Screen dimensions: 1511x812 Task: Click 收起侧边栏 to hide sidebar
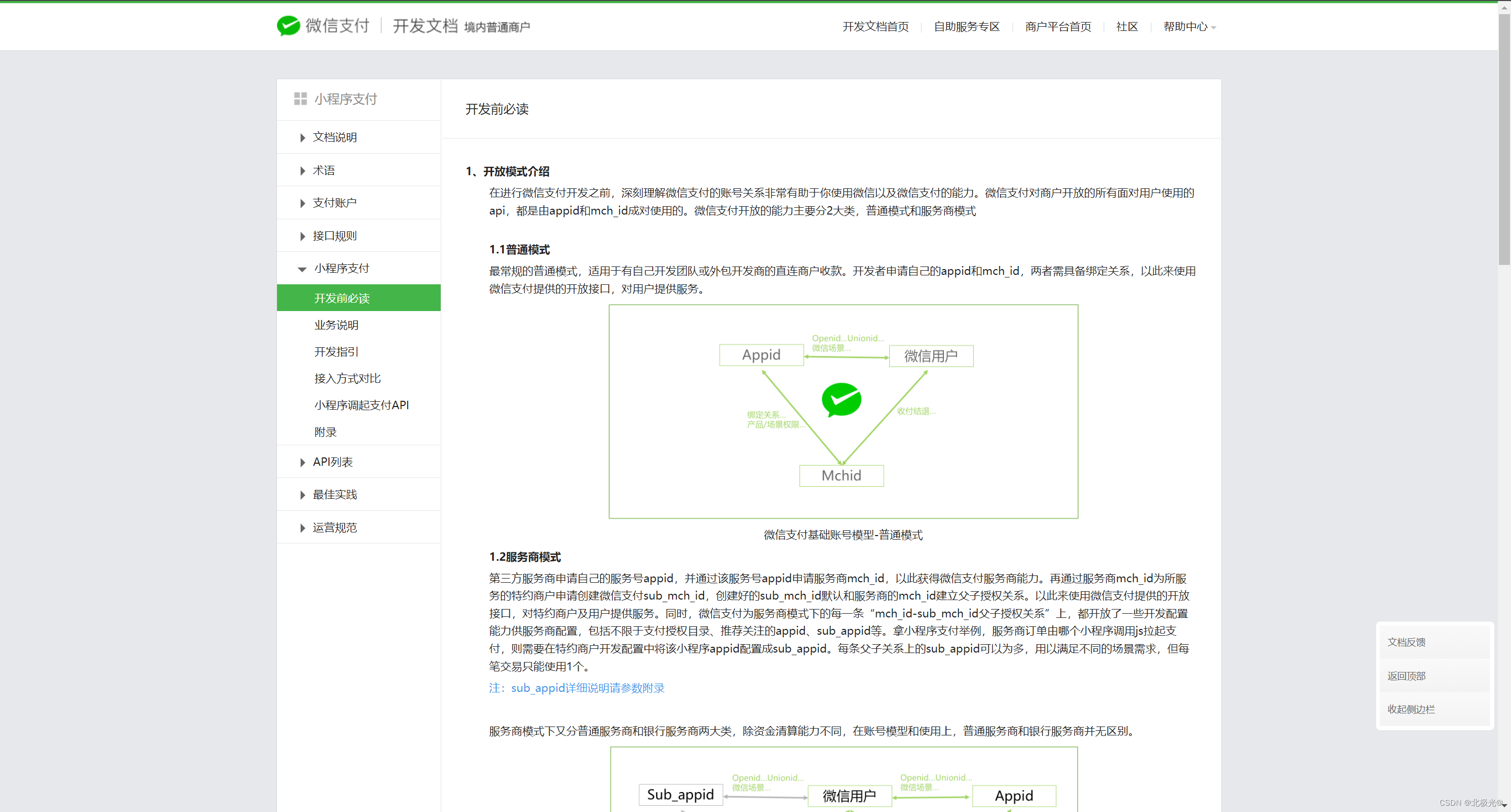(x=1411, y=709)
